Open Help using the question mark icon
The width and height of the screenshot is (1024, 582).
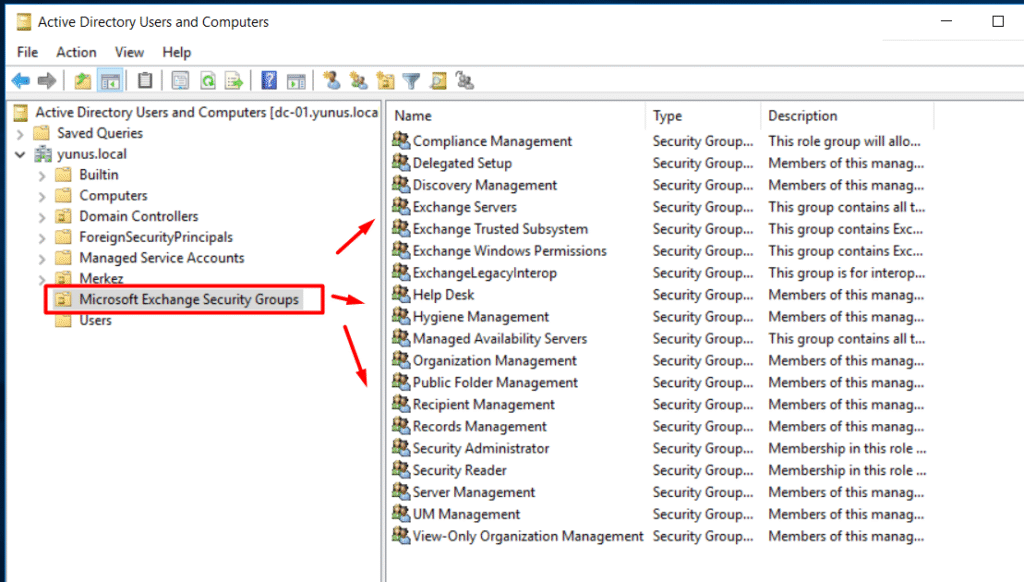(x=269, y=81)
